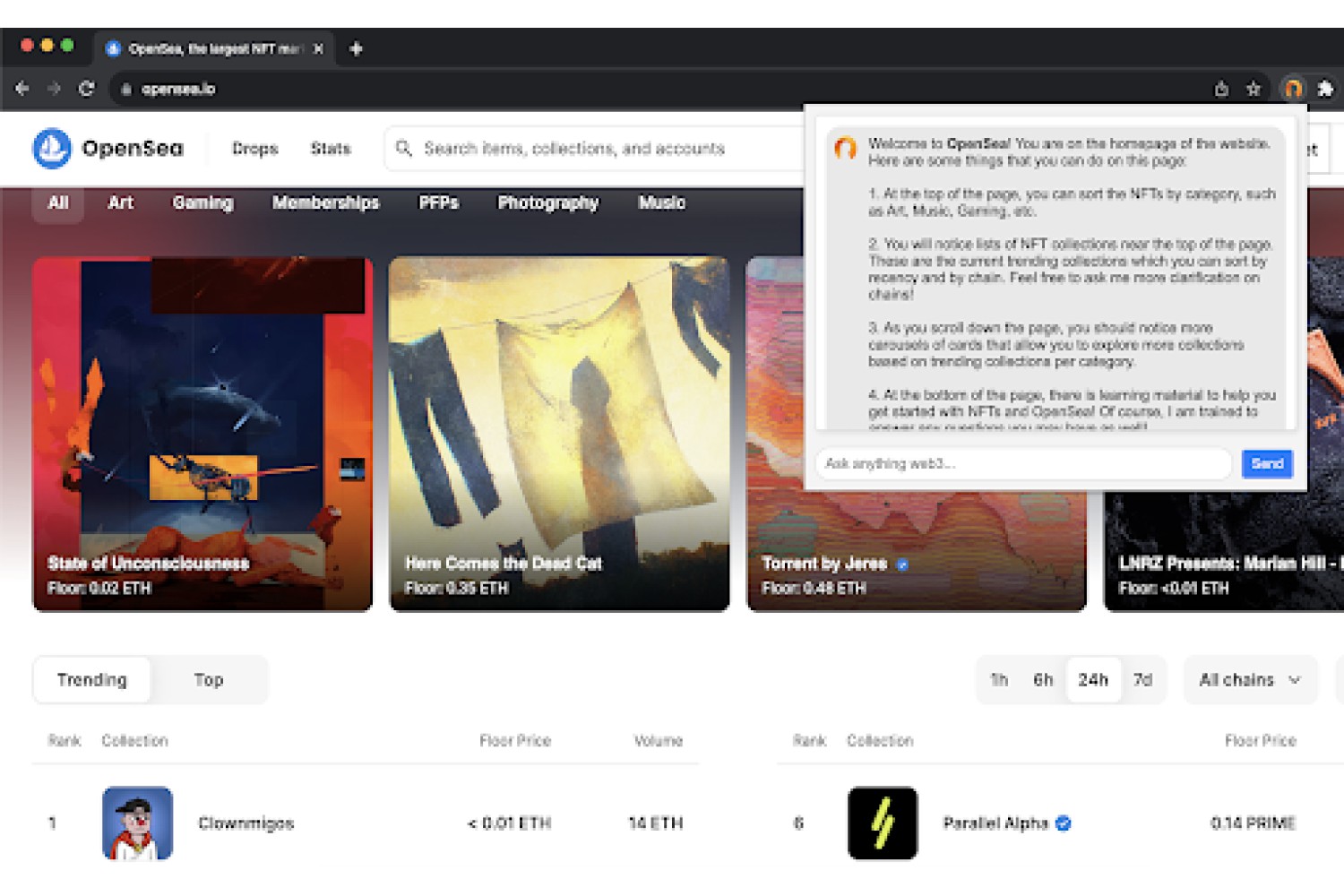Reload the page with refresh icon
Image resolution: width=1344 pixels, height=896 pixels.
[86, 89]
